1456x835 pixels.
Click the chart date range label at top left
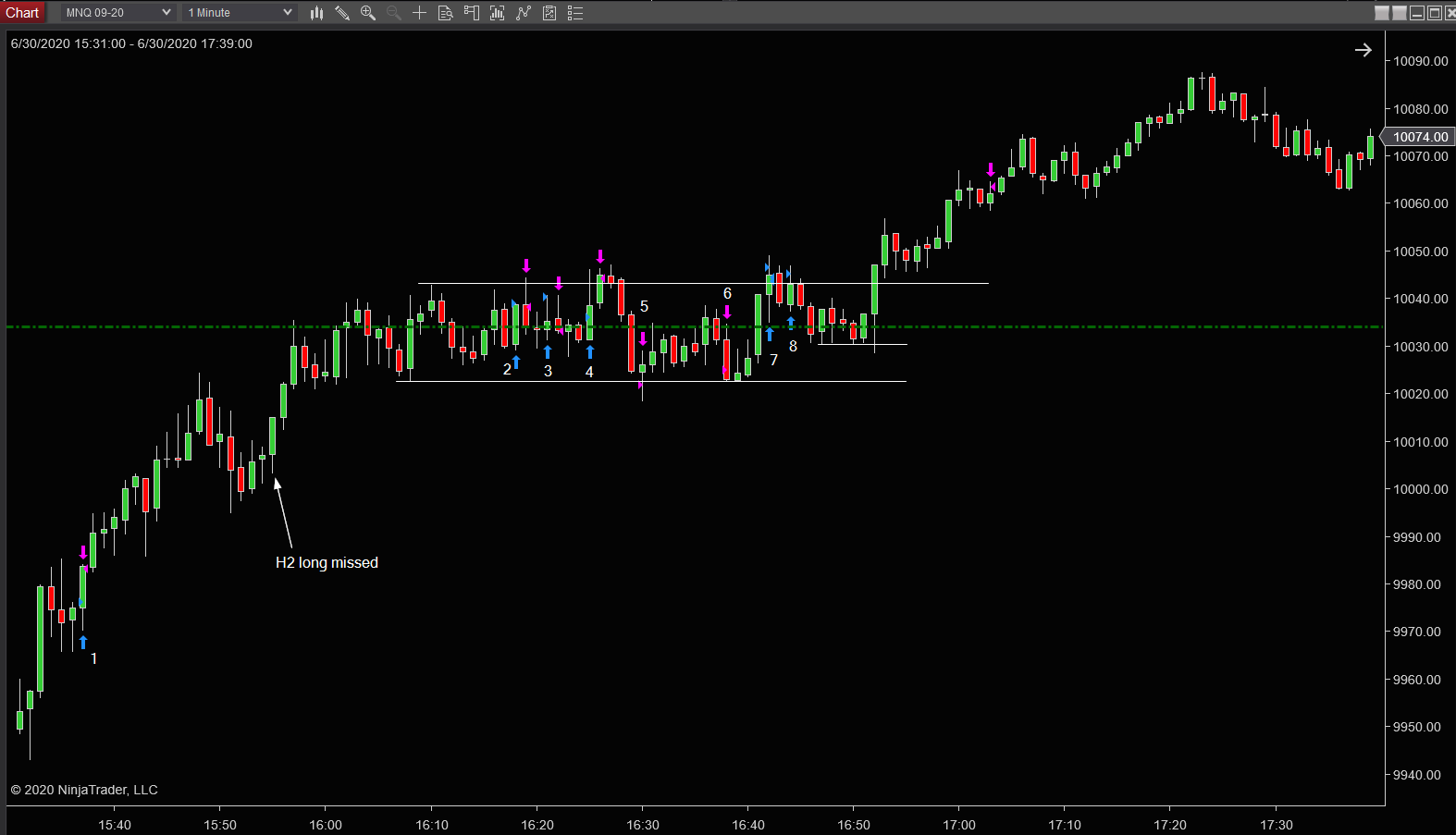tap(131, 43)
